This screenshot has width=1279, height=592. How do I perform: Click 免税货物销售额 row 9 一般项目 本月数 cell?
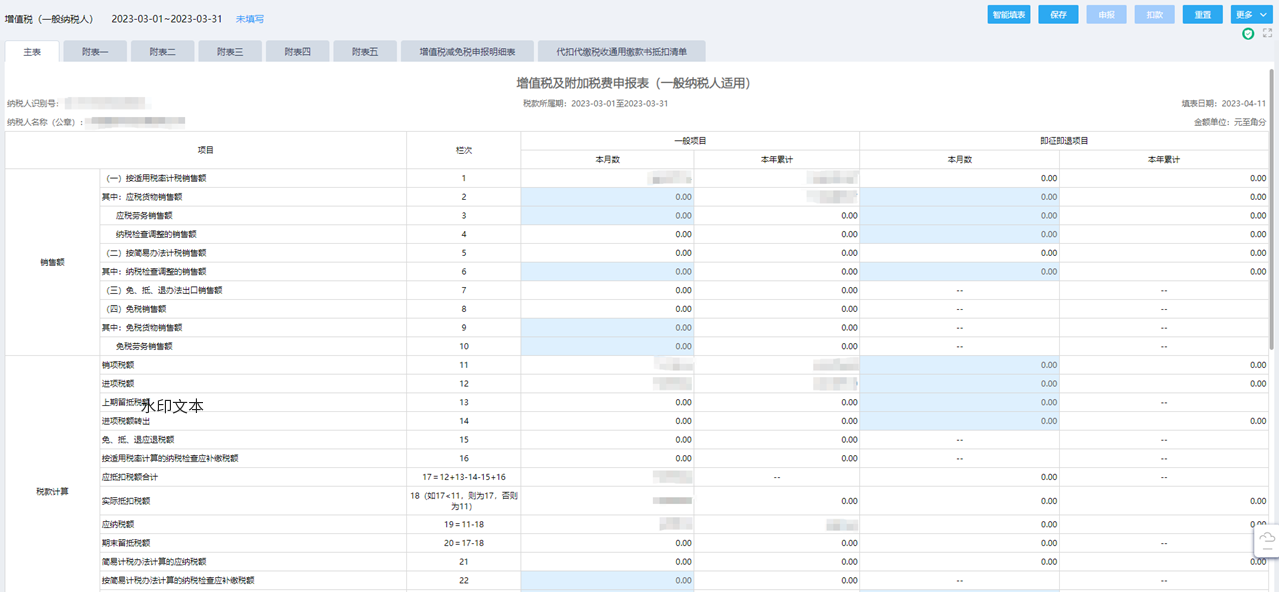[607, 328]
